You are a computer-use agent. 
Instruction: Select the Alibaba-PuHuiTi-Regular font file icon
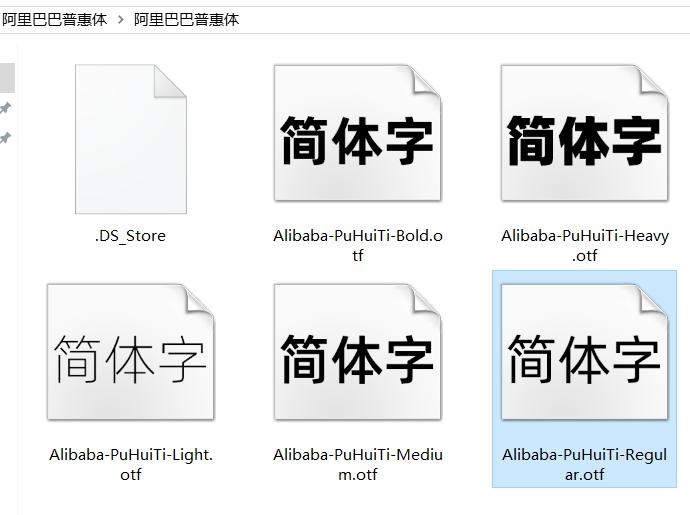584,352
